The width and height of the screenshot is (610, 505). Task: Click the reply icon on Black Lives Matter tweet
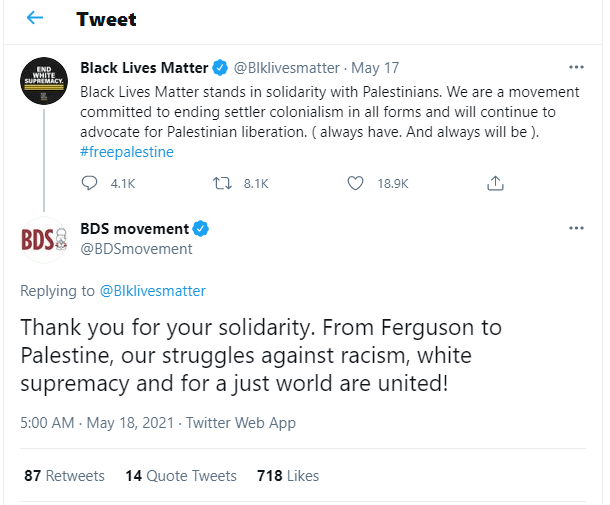89,183
